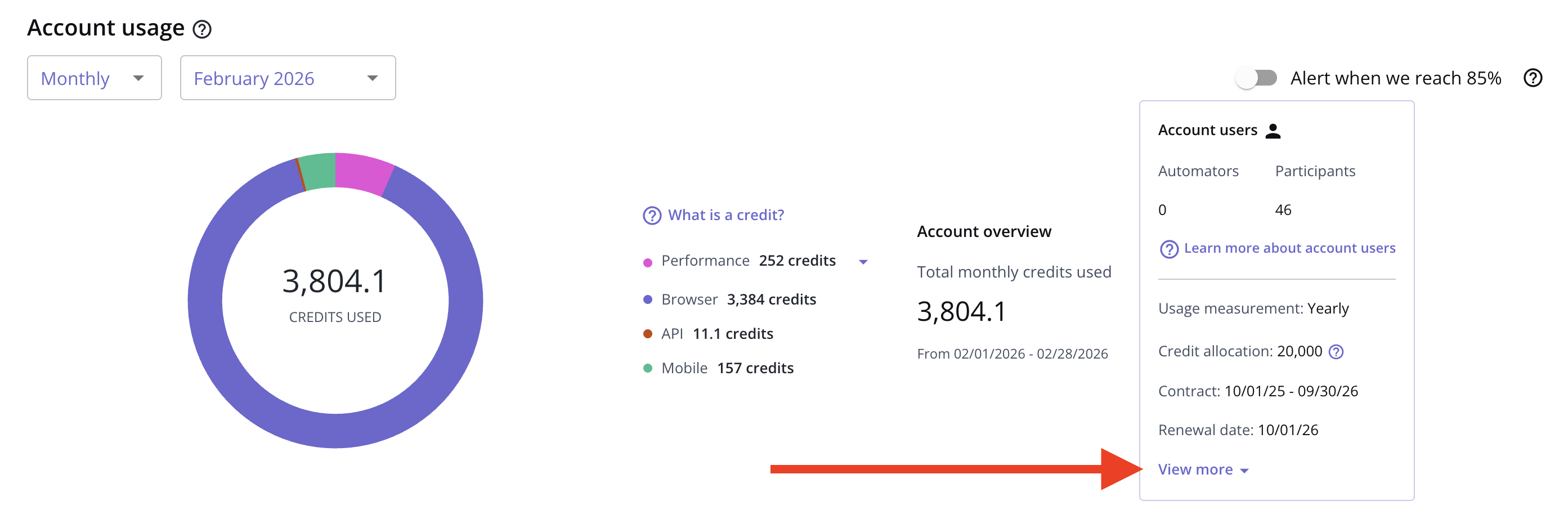Screen dimensions: 1568x519
Task: Open the Monthly period dropdown
Action: 95,78
